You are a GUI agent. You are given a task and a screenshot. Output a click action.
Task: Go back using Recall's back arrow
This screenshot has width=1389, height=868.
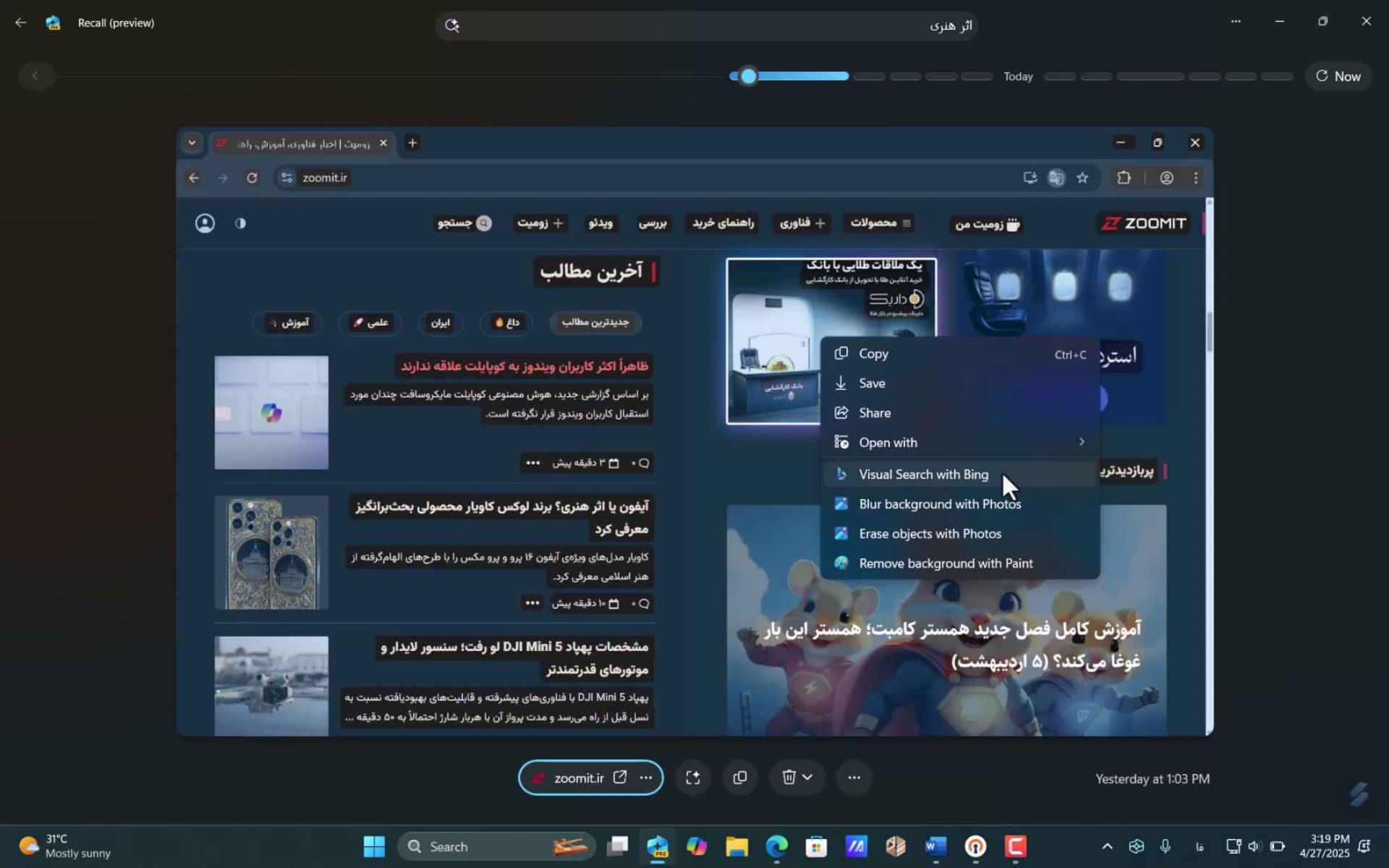coord(20,22)
